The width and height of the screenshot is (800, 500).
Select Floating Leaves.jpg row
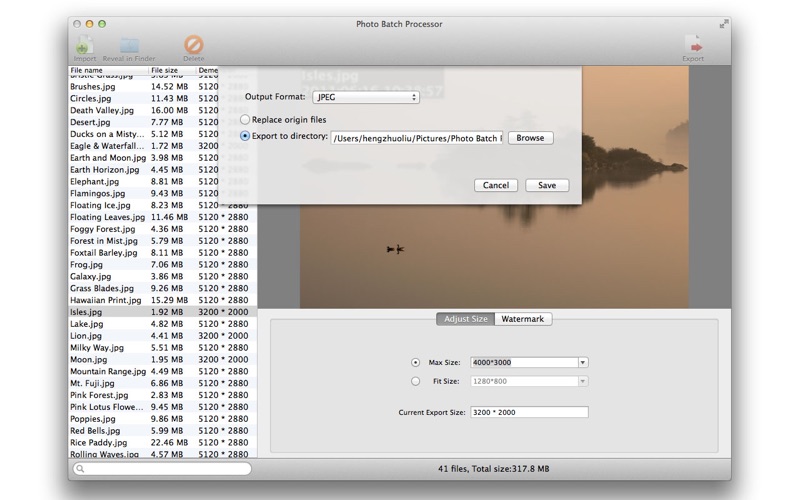click(x=162, y=217)
